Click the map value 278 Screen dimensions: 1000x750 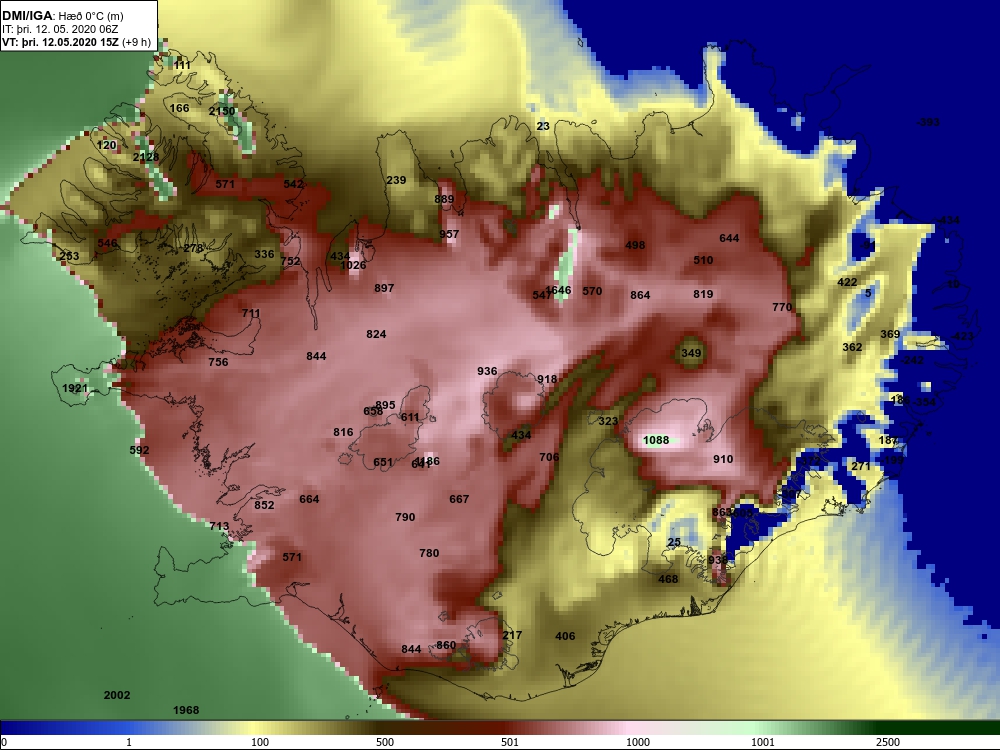point(193,249)
